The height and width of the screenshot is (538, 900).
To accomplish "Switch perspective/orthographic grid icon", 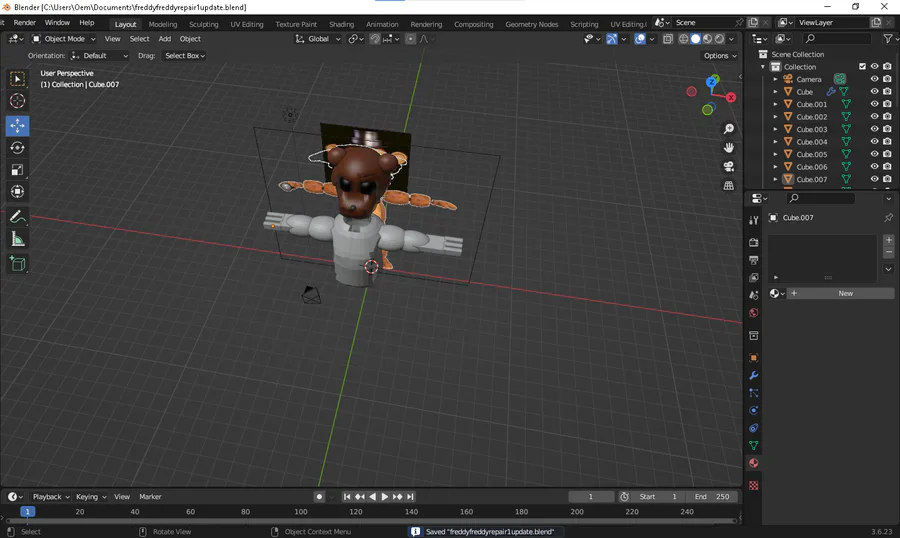I will pyautogui.click(x=728, y=185).
